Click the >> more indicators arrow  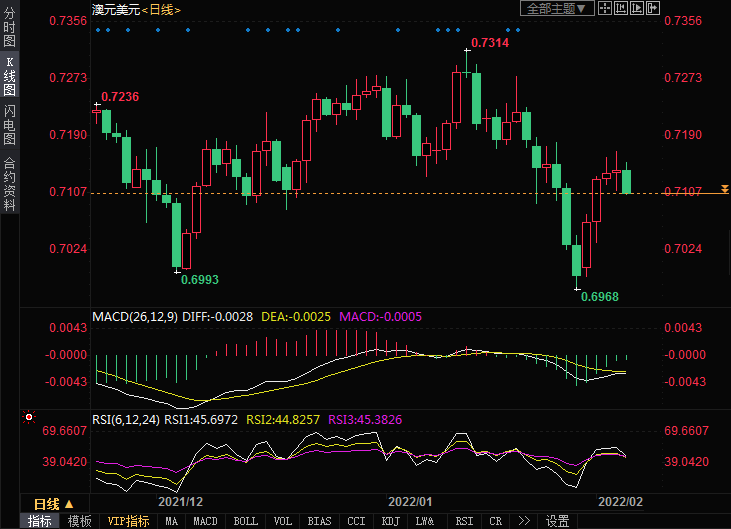pyautogui.click(x=523, y=521)
